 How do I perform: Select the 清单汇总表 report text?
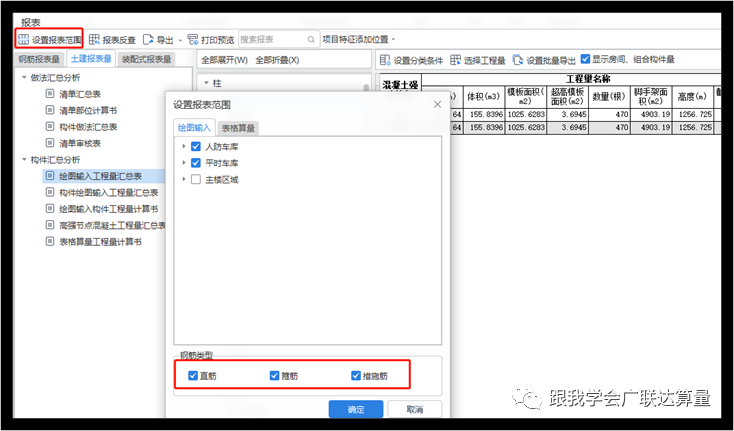[80, 94]
